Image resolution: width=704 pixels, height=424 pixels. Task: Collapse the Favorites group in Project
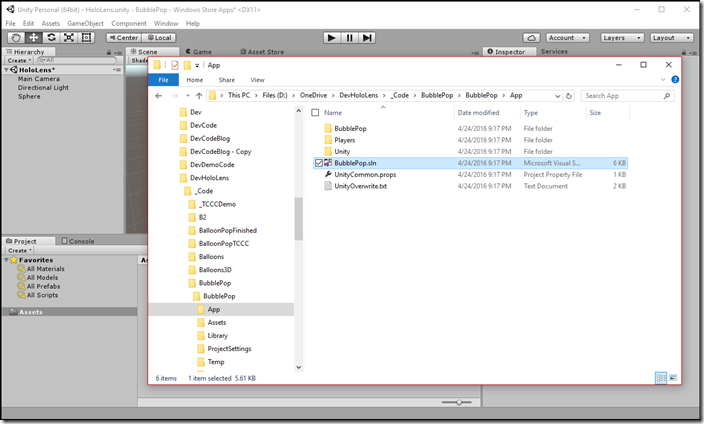tap(6, 260)
